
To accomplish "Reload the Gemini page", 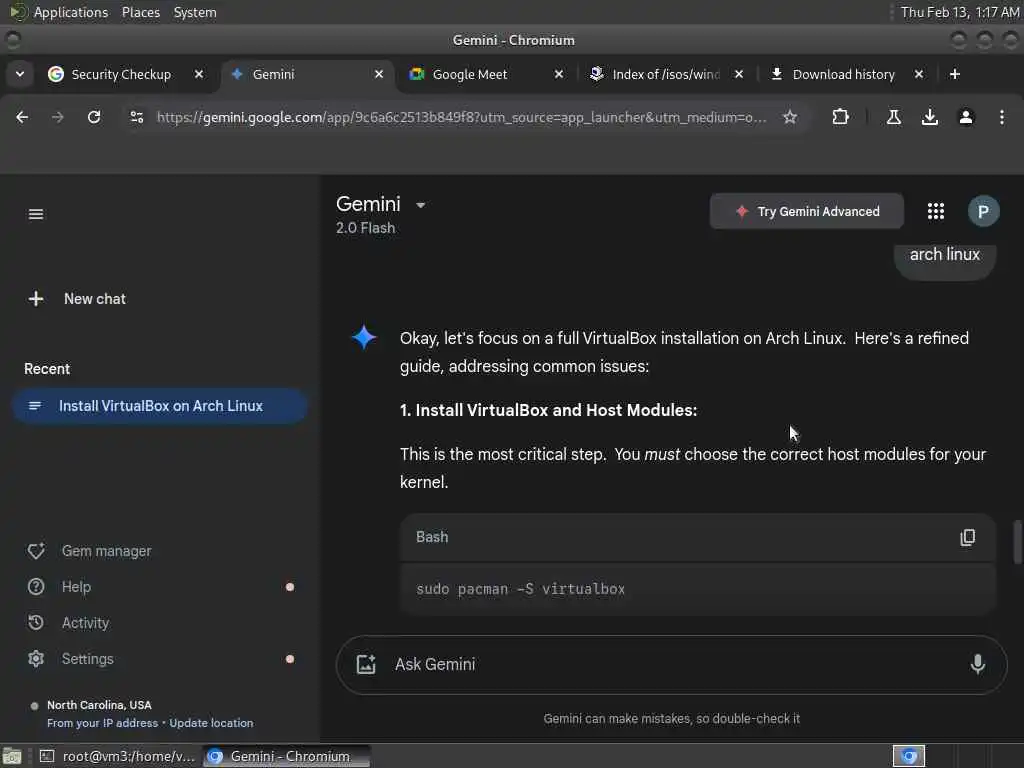I will pyautogui.click(x=94, y=117).
